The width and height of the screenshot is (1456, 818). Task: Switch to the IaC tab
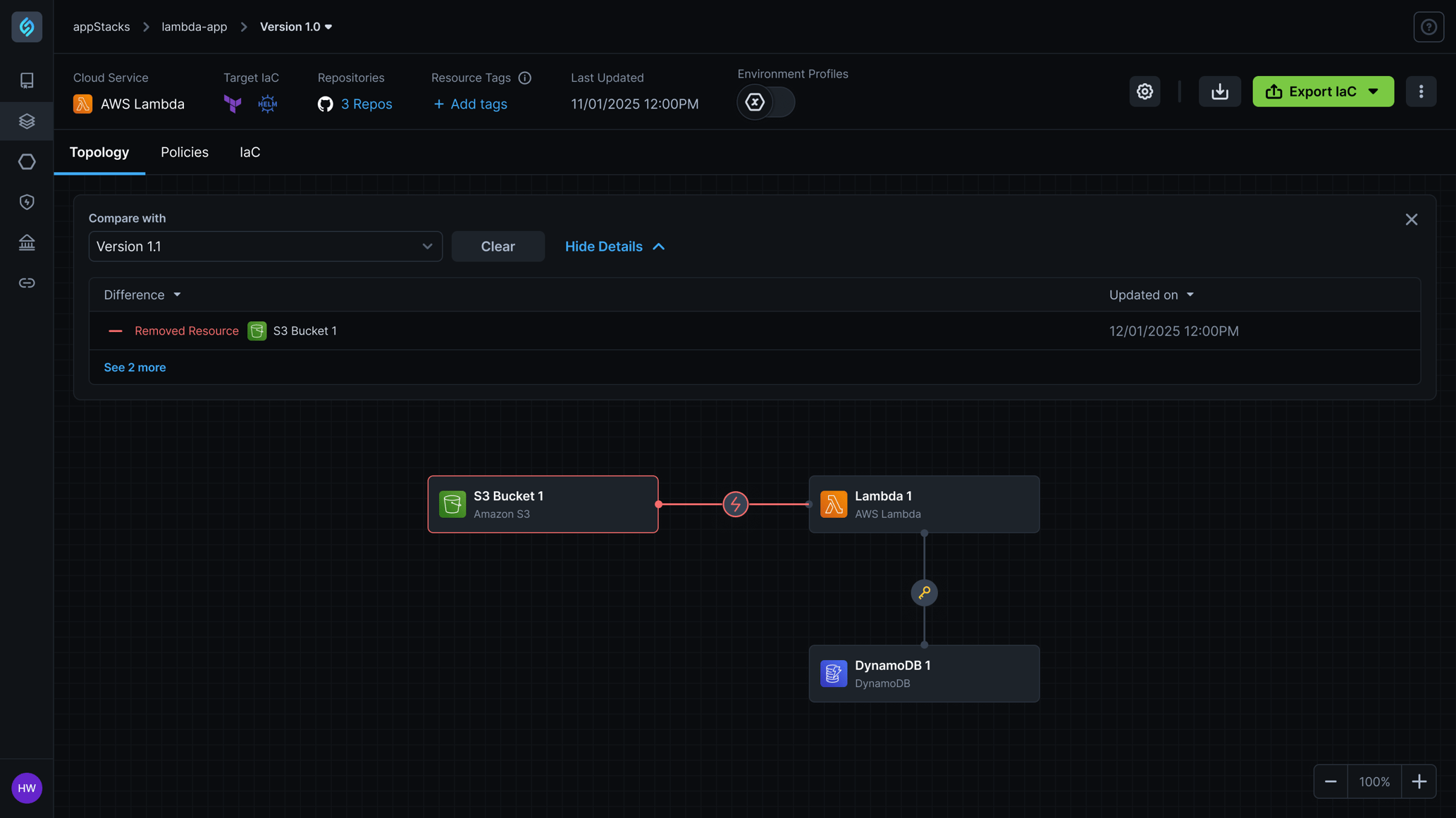(x=249, y=152)
